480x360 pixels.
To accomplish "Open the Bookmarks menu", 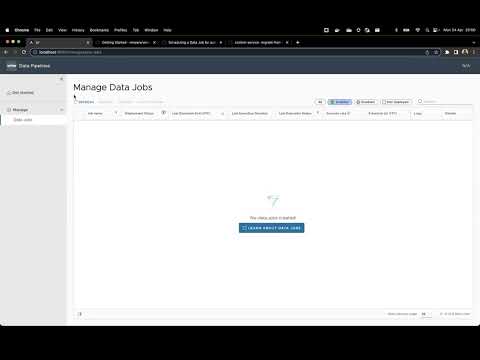I will point(99,30).
